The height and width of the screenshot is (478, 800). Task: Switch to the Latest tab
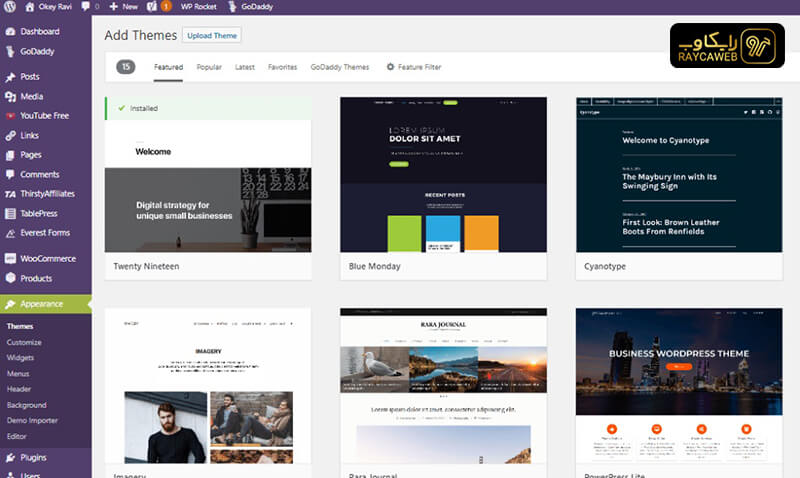click(245, 67)
